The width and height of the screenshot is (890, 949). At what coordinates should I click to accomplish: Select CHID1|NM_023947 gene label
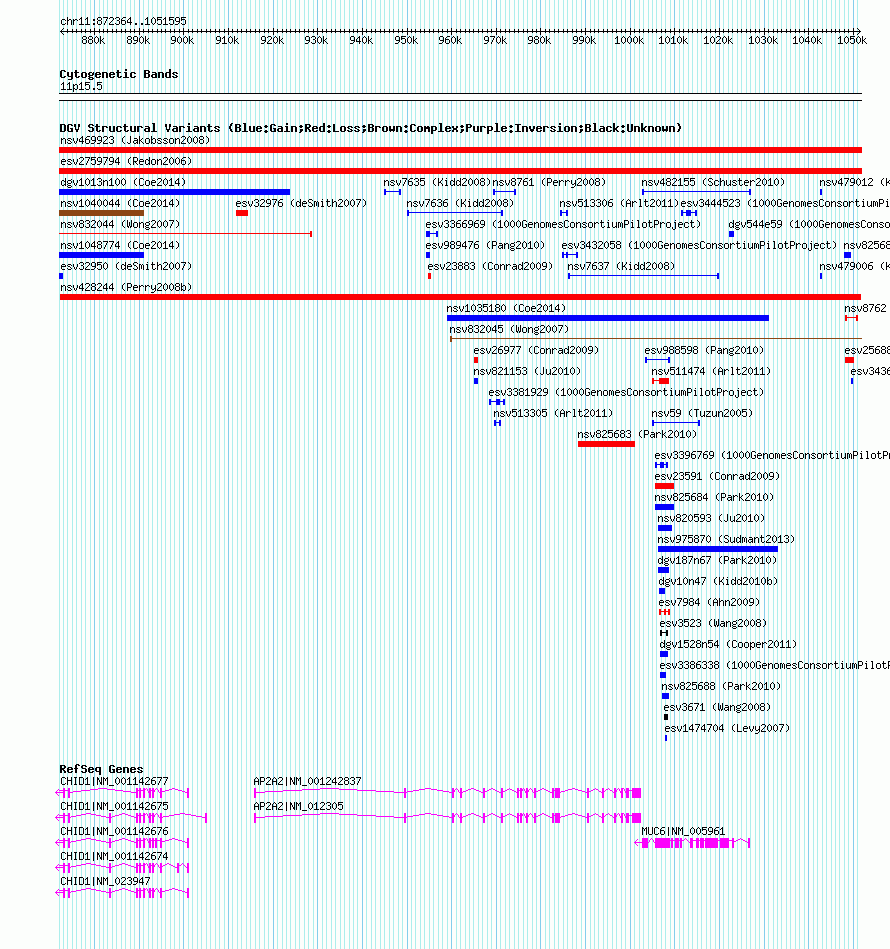105,881
